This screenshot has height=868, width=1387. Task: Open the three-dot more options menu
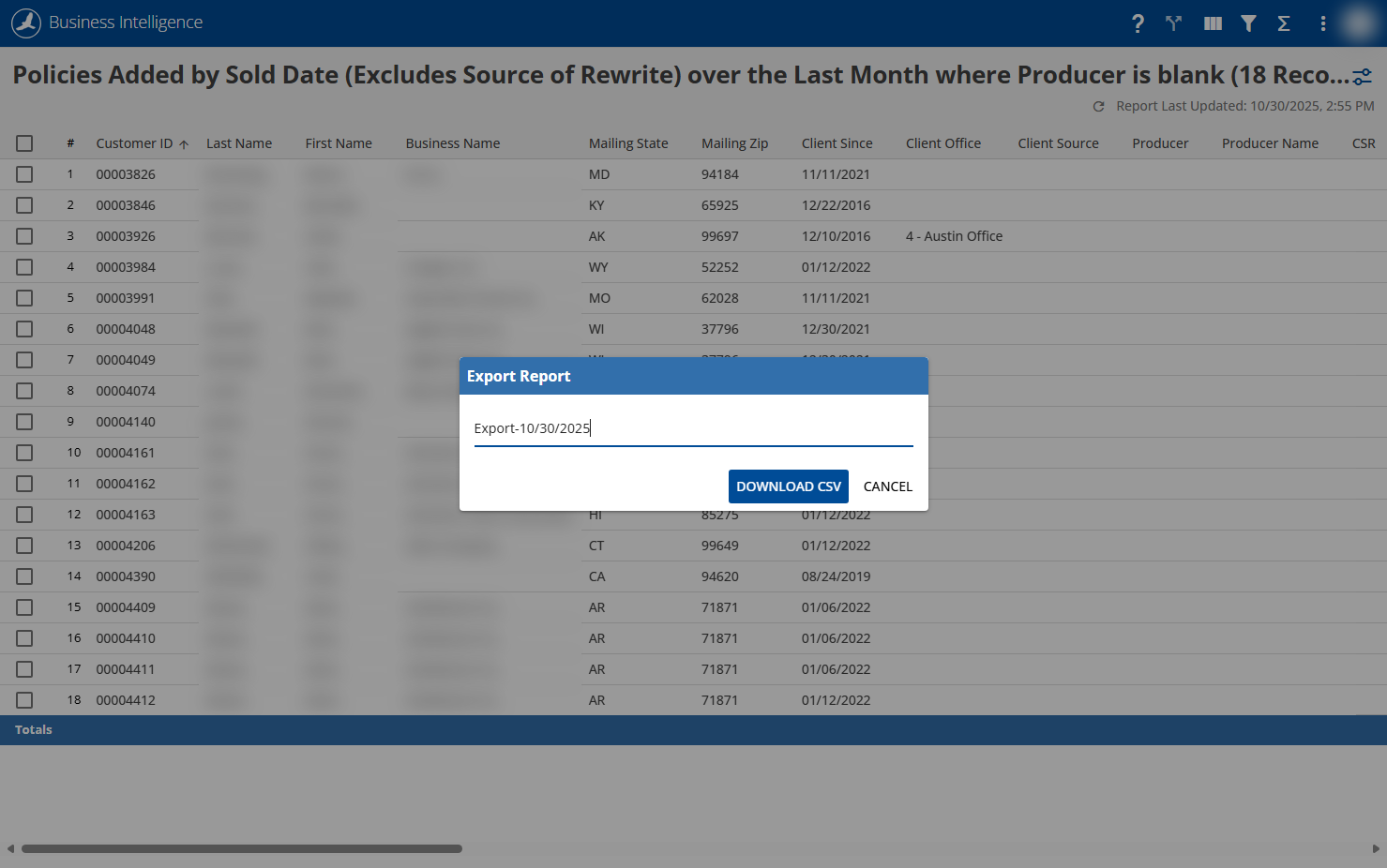(1323, 23)
